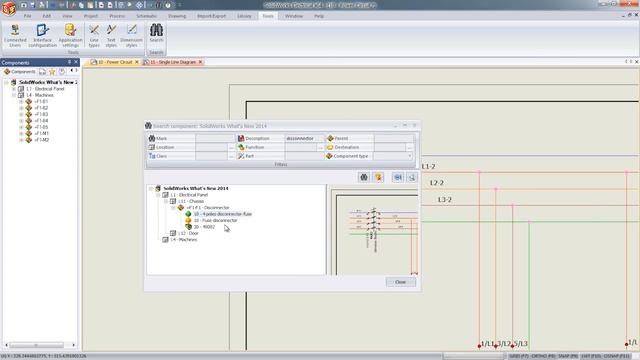Click the star favorites icon in Components panel
The image size is (640, 360).
(52, 71)
